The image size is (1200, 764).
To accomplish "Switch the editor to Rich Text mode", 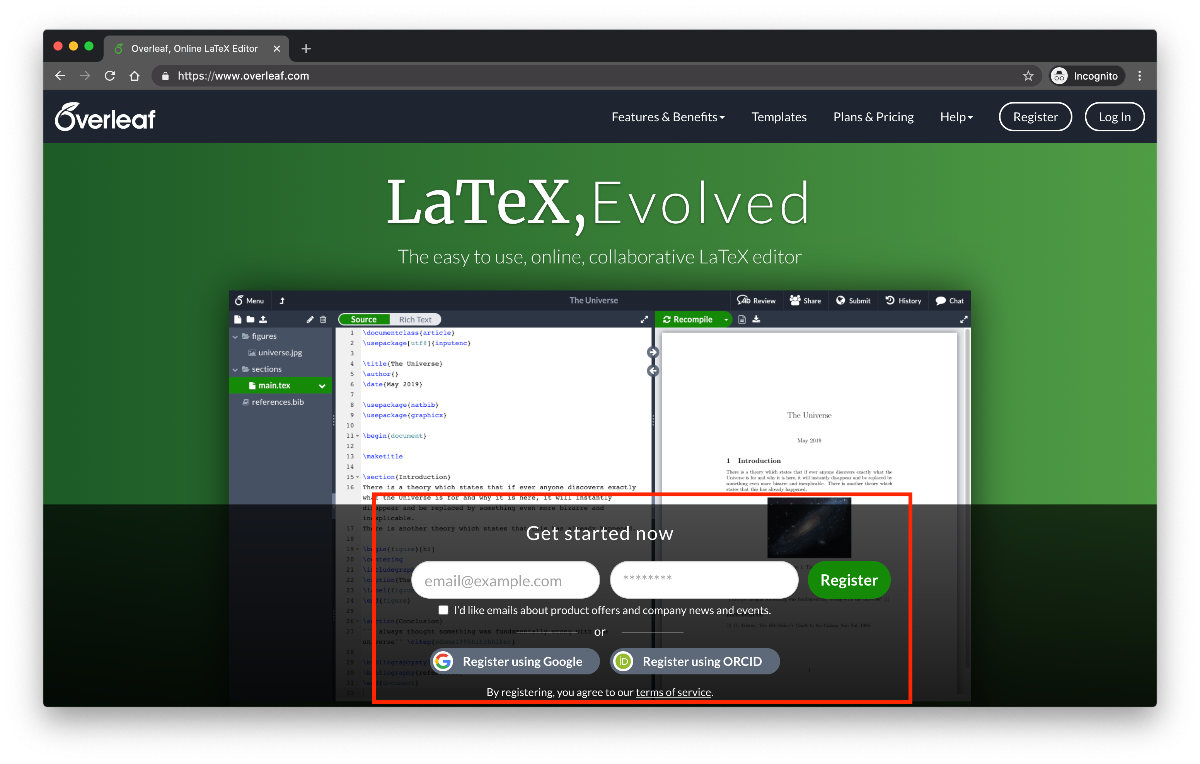I will tap(415, 320).
